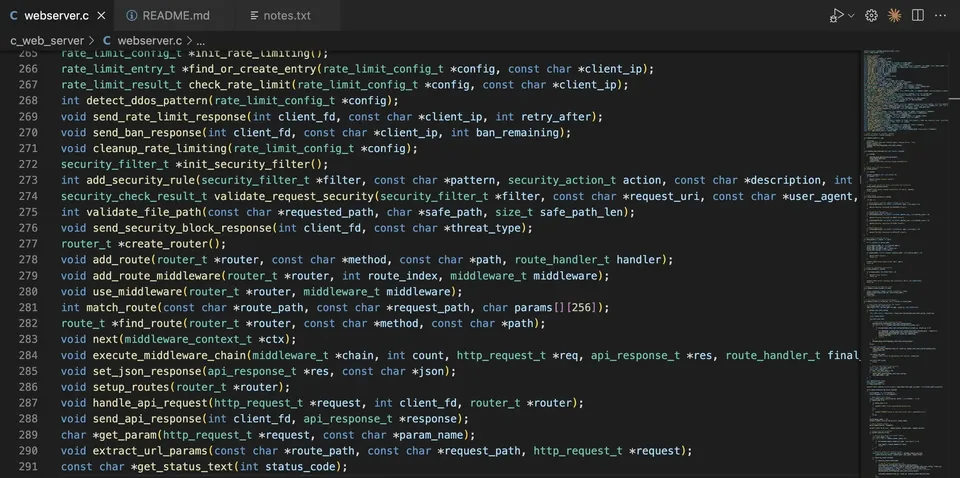The height and width of the screenshot is (478, 960).
Task: Click the minimap code overview
Action: click(x=906, y=263)
